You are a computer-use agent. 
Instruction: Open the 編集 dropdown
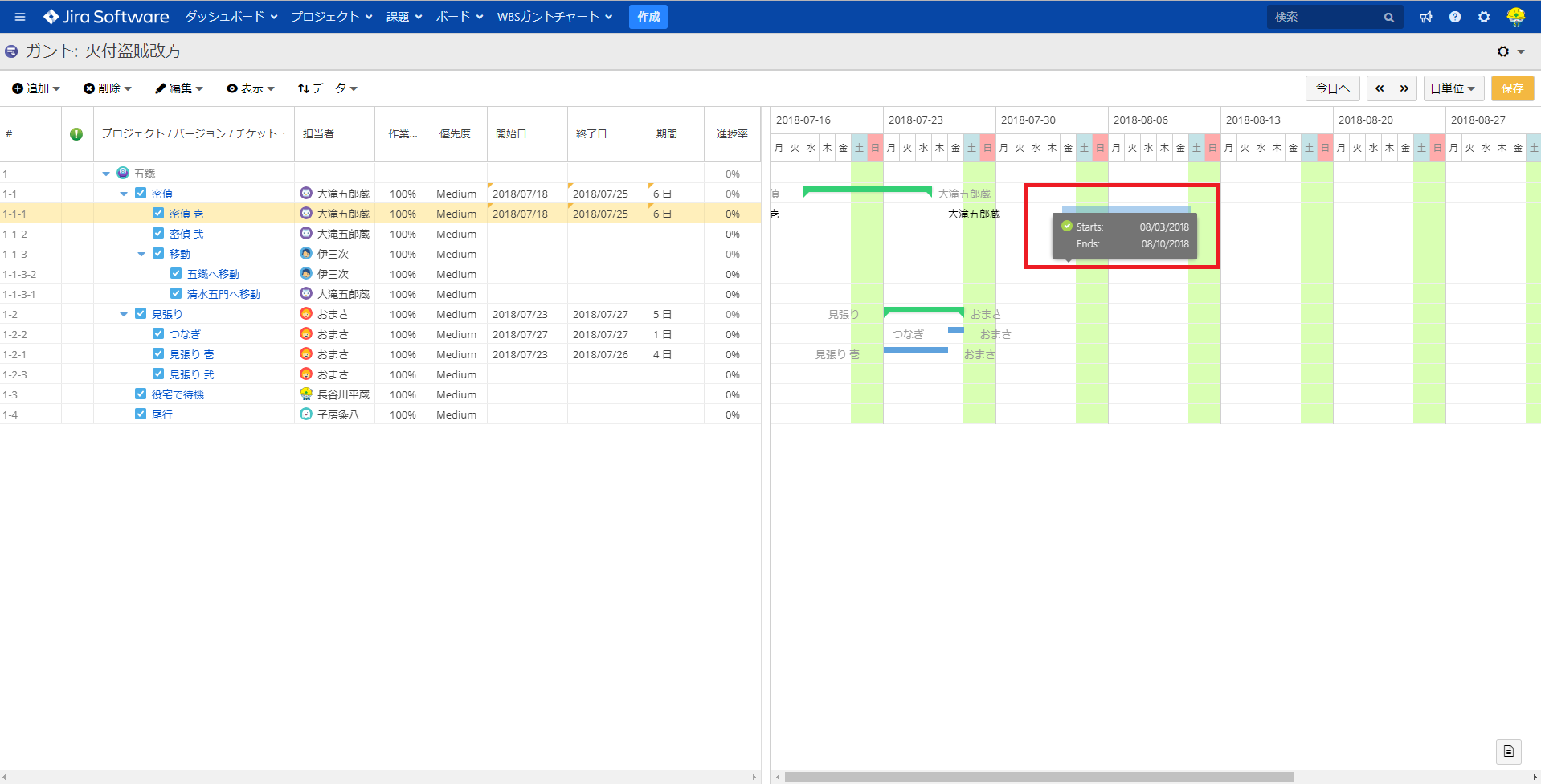coord(179,88)
